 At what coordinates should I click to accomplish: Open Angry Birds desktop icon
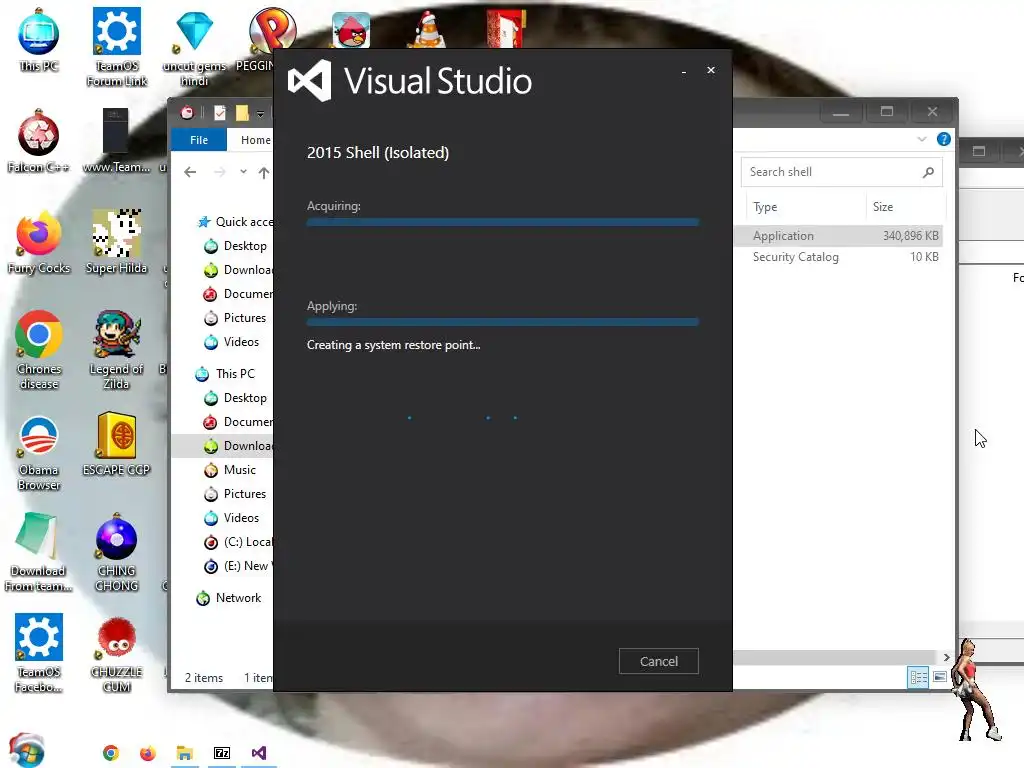click(351, 30)
